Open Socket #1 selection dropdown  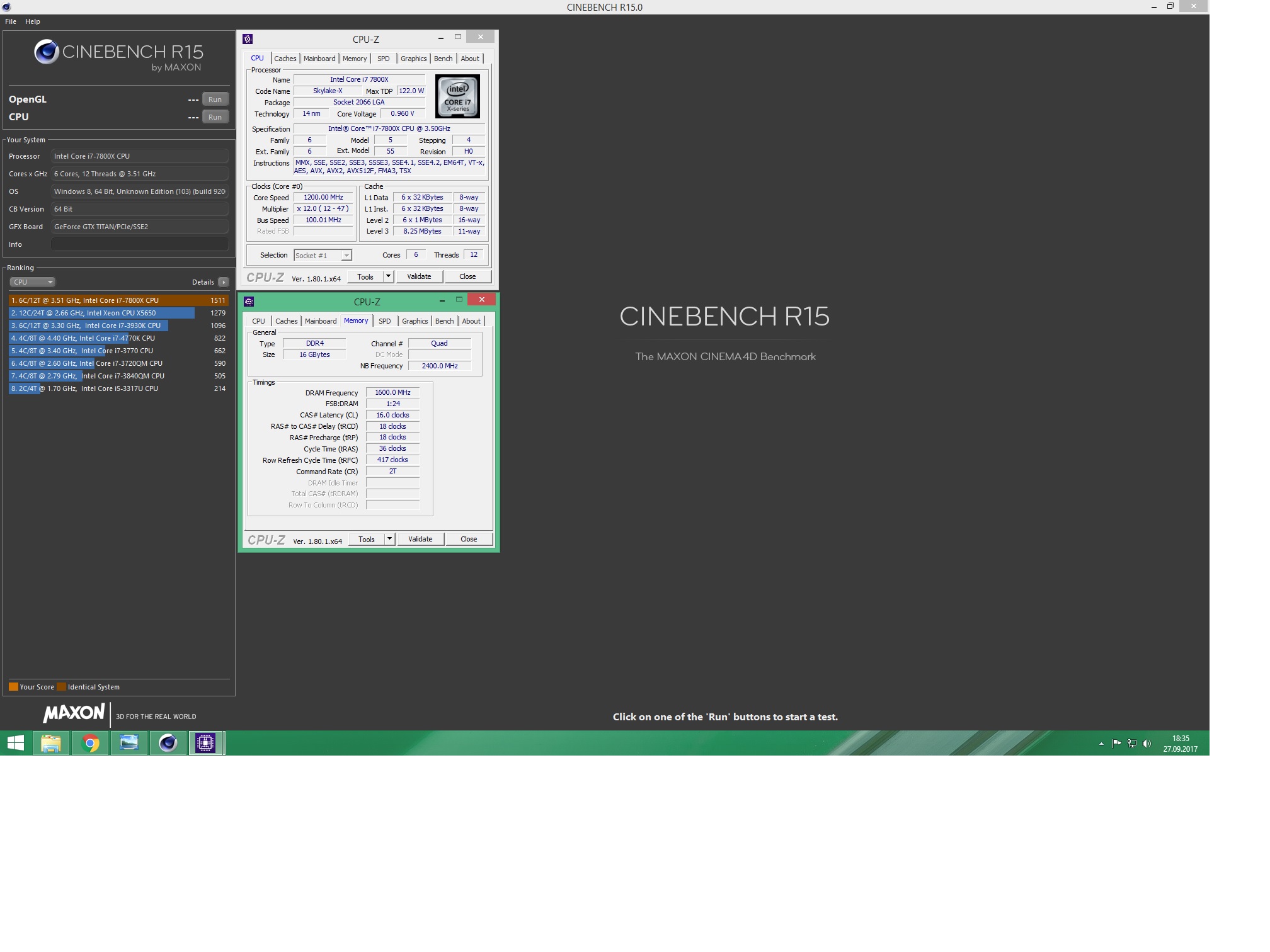tap(323, 256)
